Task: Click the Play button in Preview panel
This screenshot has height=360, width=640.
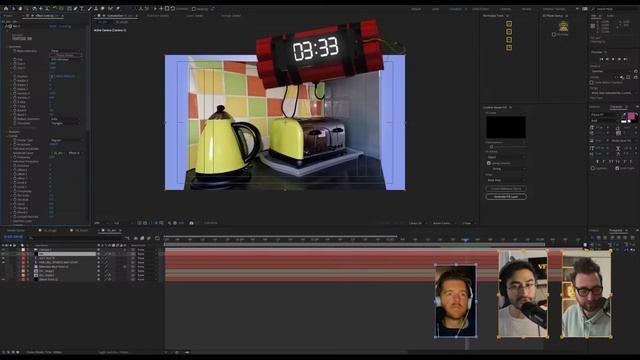Action: pyautogui.click(x=613, y=60)
